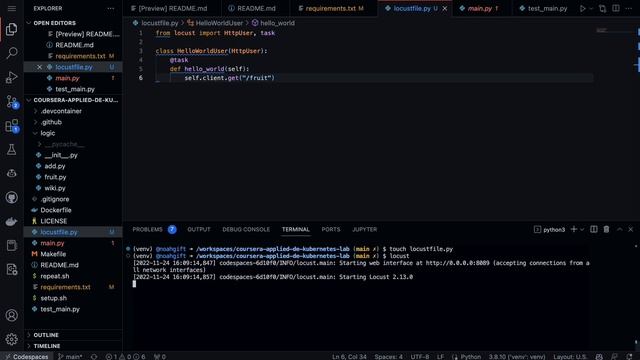Viewport: 640px width, 360px height.
Task: Open editor More Actions ellipsis
Action: pyautogui.click(x=629, y=8)
